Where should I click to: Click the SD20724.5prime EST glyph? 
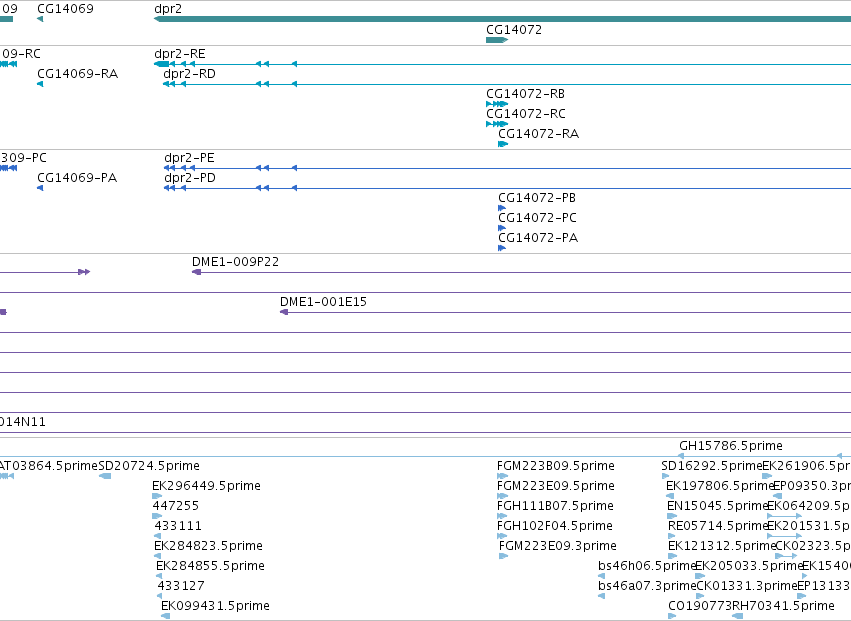105,476
